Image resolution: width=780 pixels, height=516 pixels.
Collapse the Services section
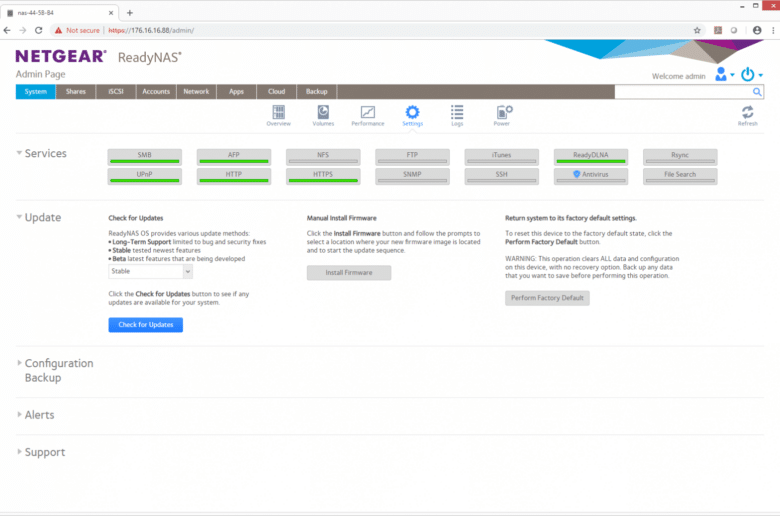[x=19, y=153]
